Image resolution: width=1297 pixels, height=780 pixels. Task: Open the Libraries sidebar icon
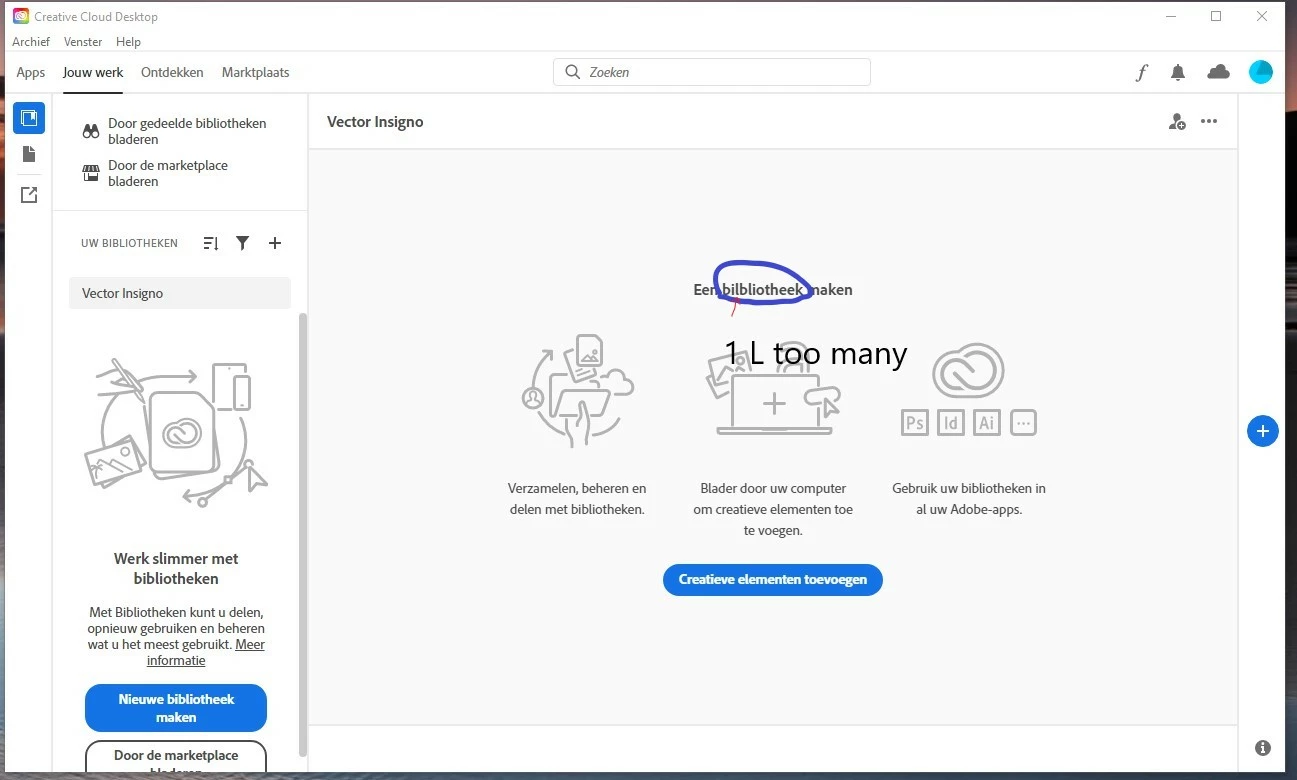tap(29, 118)
